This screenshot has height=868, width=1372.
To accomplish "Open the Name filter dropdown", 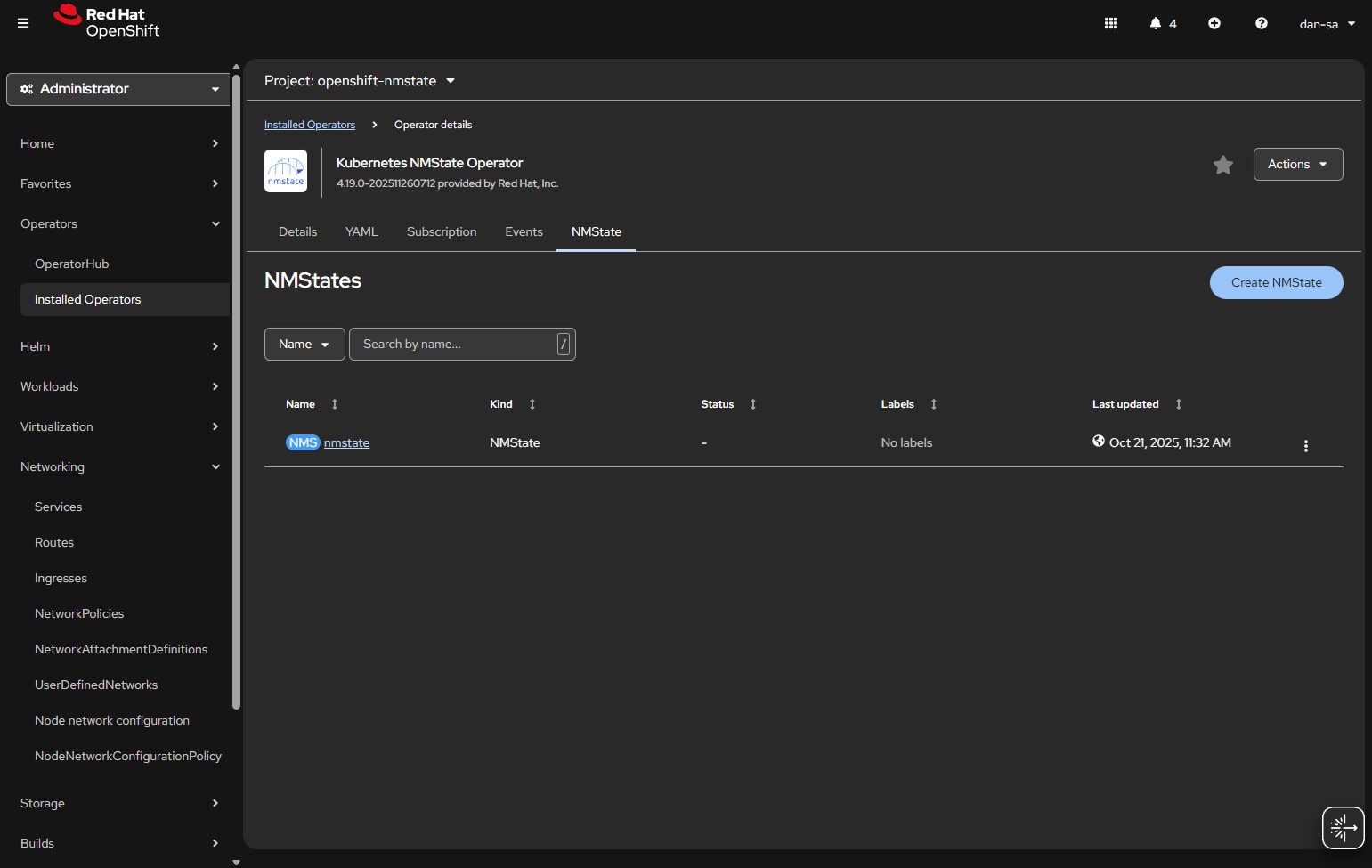I will pos(304,345).
